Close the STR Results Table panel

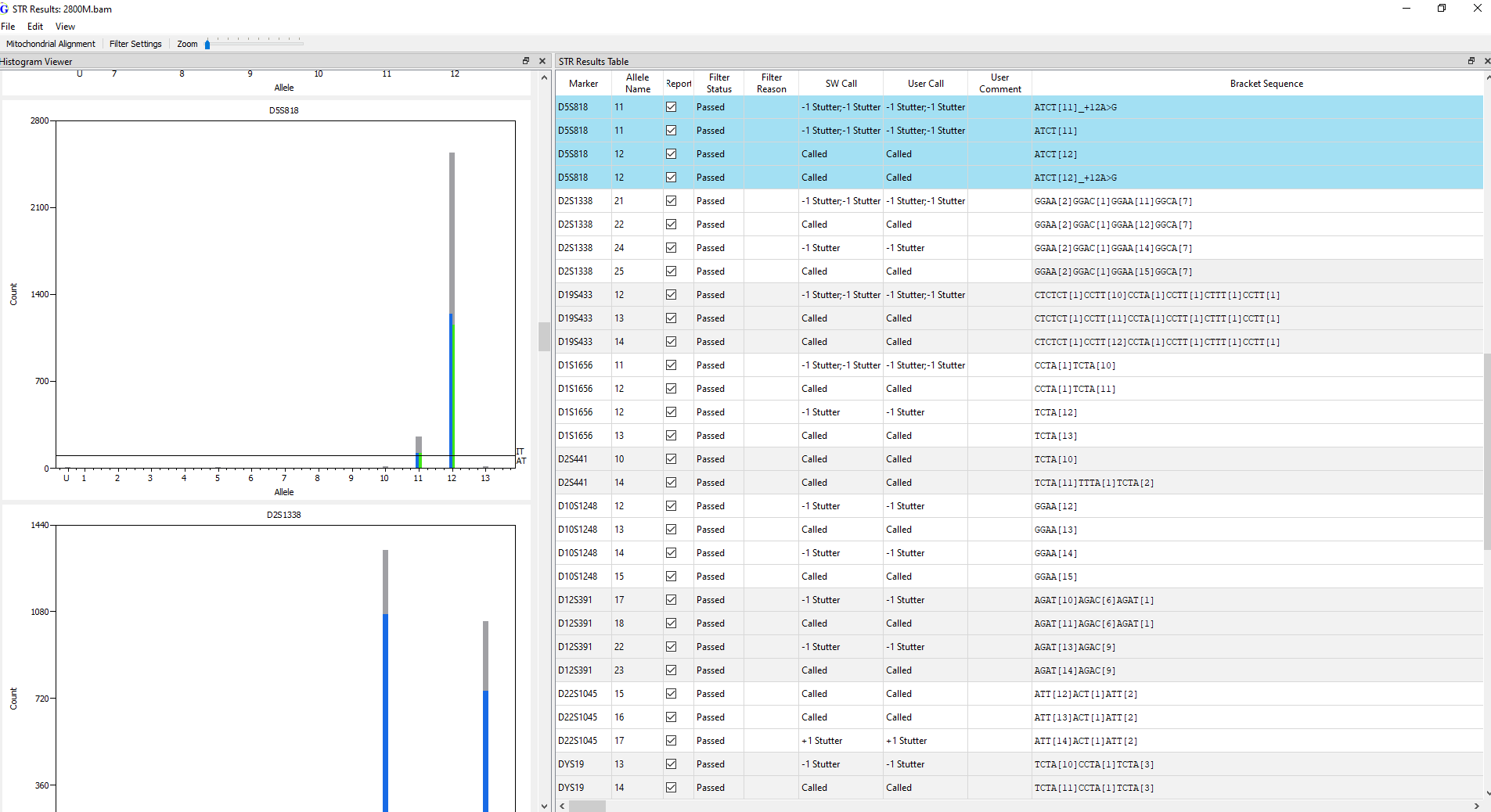(1487, 61)
